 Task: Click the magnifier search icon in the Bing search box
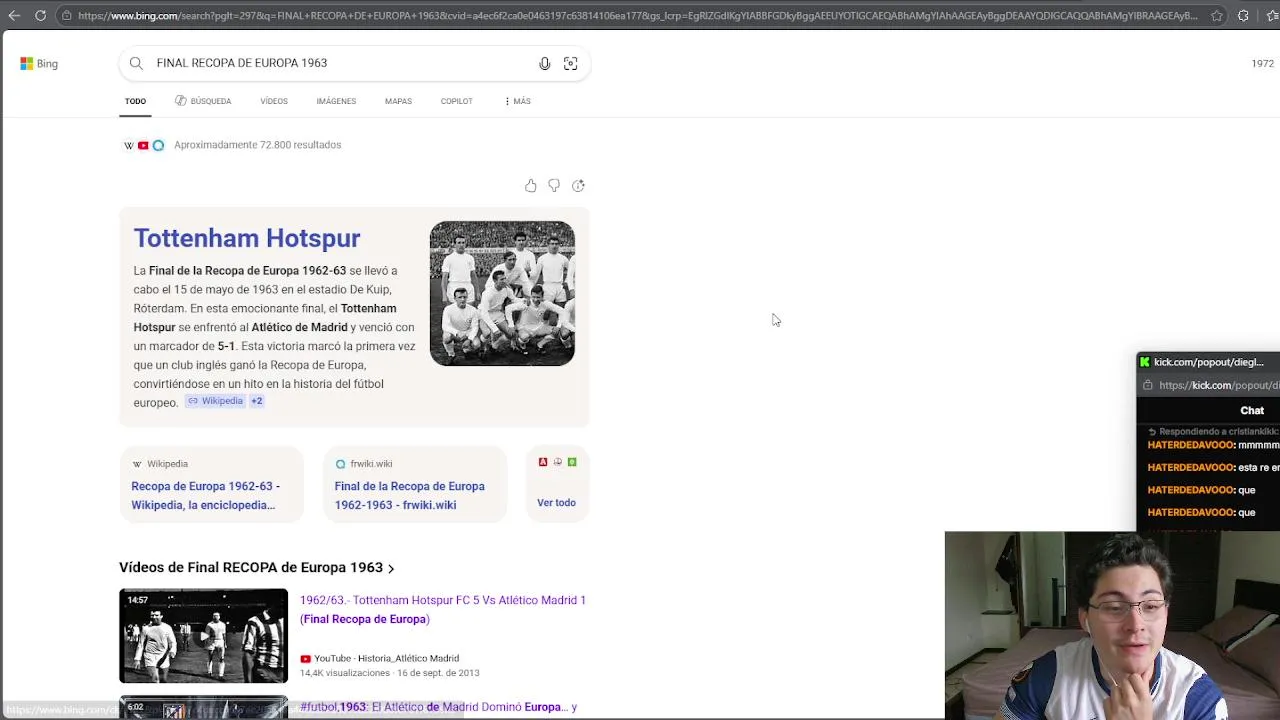pos(136,63)
